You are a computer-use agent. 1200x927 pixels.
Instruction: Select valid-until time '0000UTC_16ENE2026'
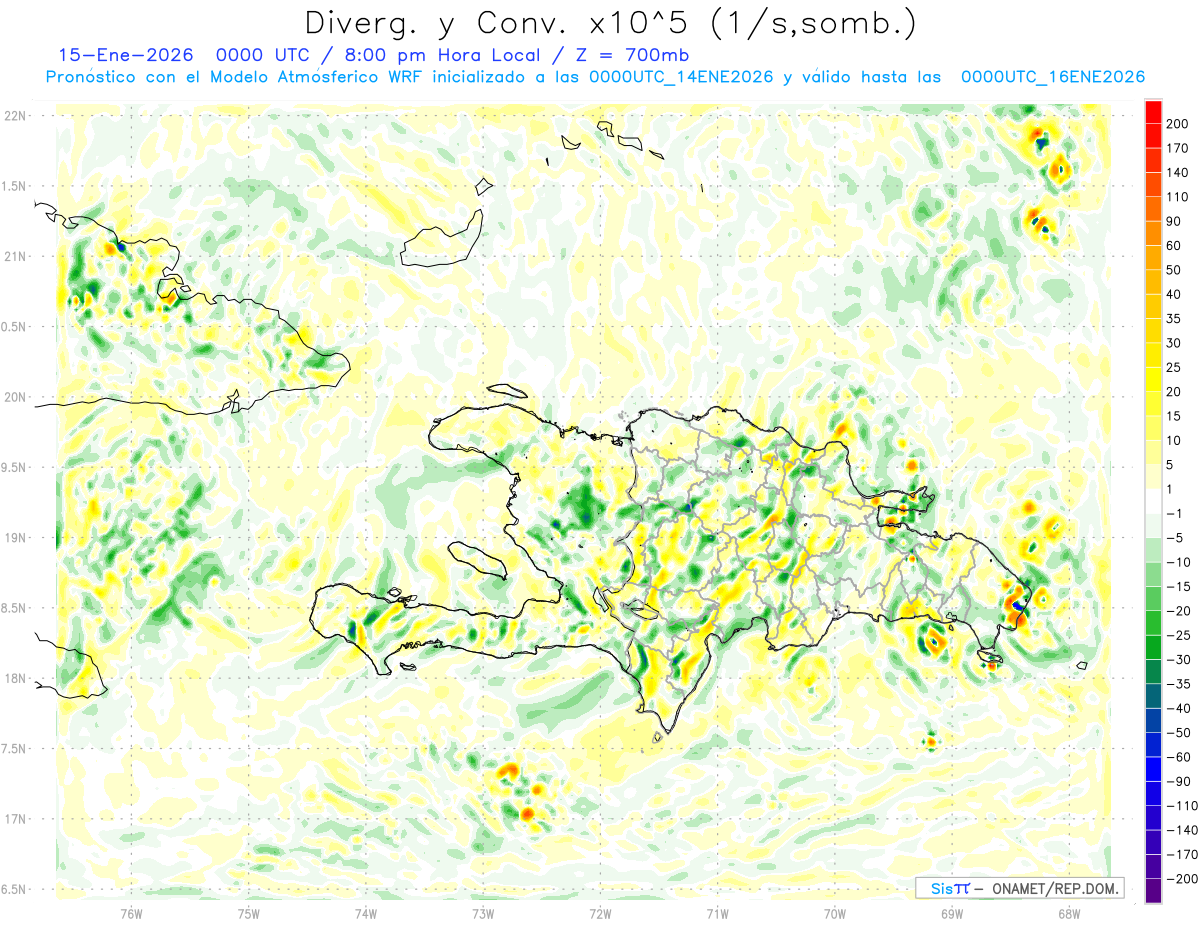pos(1052,77)
